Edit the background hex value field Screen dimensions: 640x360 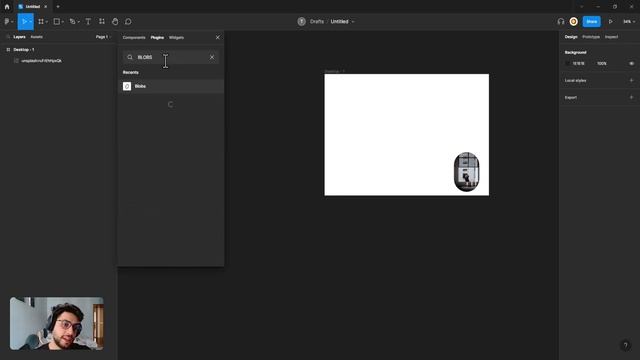point(578,64)
